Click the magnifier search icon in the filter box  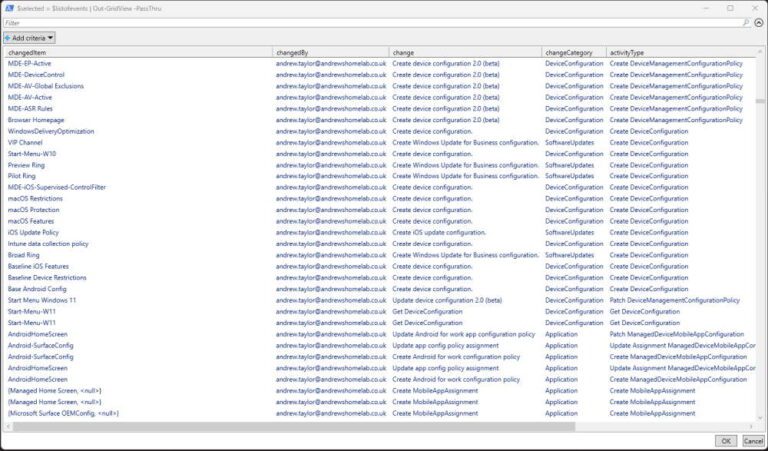click(745, 22)
